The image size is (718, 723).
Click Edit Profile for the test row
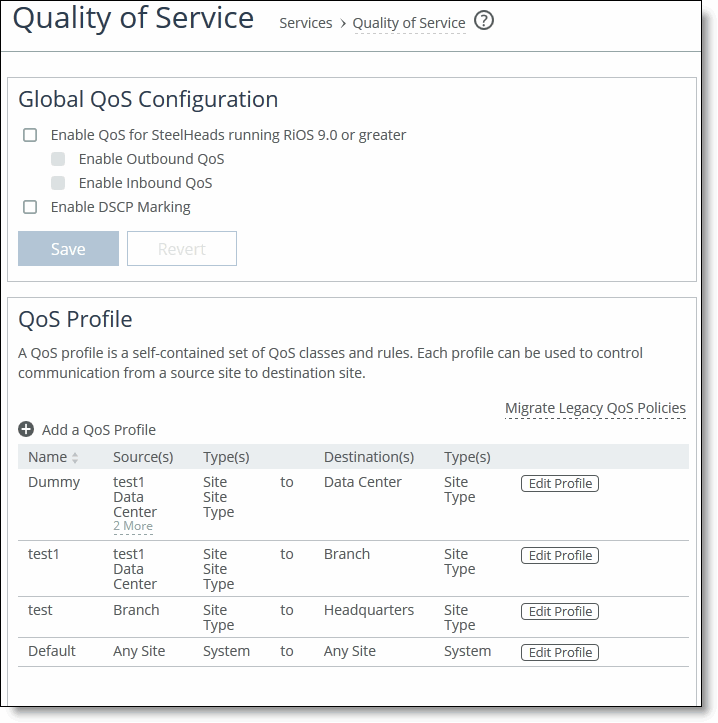pos(559,612)
